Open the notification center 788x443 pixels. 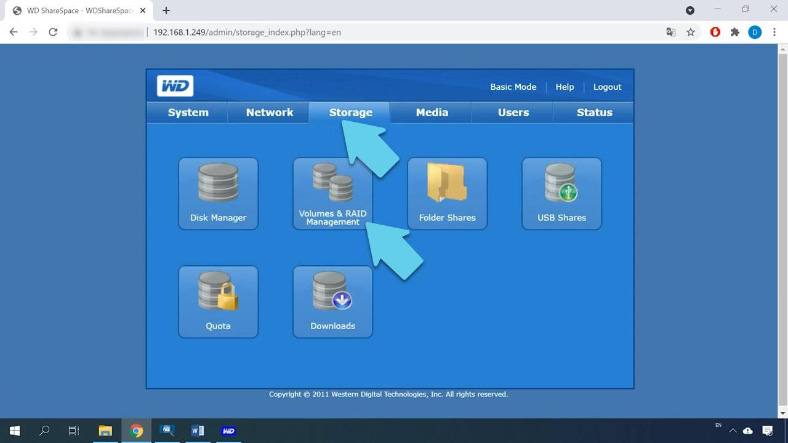click(767, 431)
